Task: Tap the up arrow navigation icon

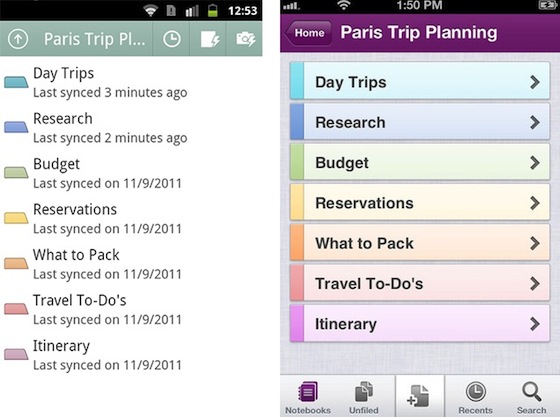Action: pyautogui.click(x=18, y=39)
